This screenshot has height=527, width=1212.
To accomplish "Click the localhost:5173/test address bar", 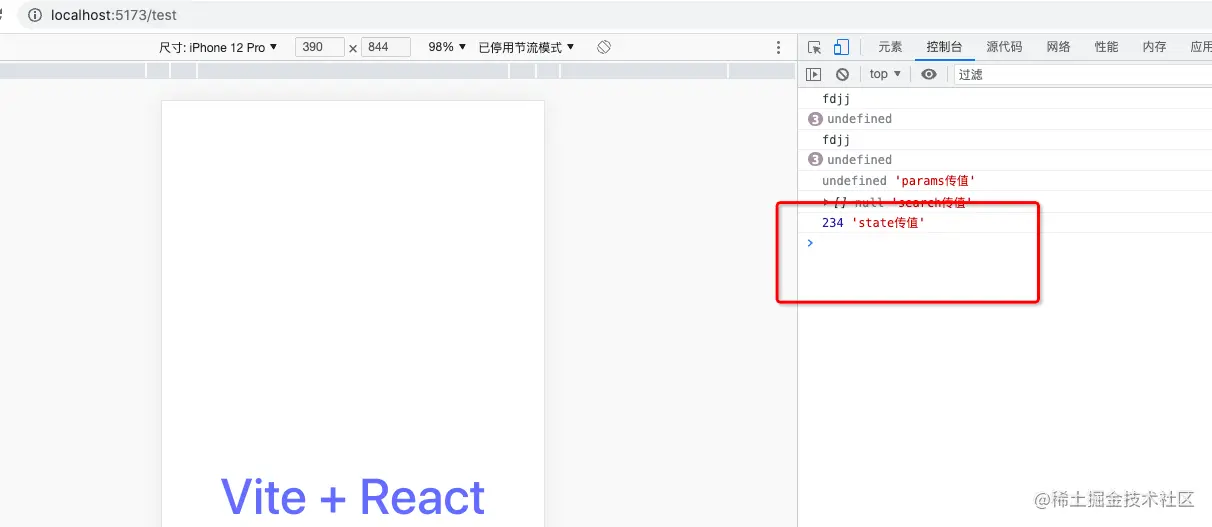I will pyautogui.click(x=114, y=15).
